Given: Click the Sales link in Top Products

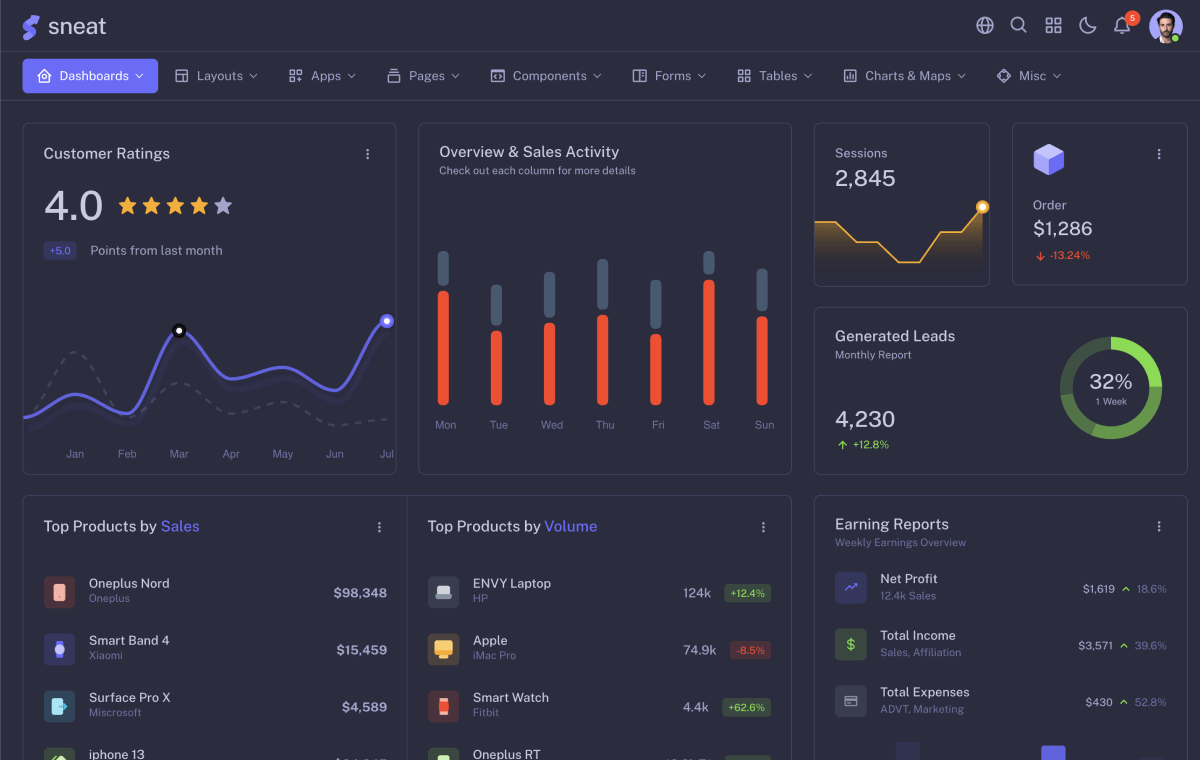Looking at the screenshot, I should pos(181,526).
